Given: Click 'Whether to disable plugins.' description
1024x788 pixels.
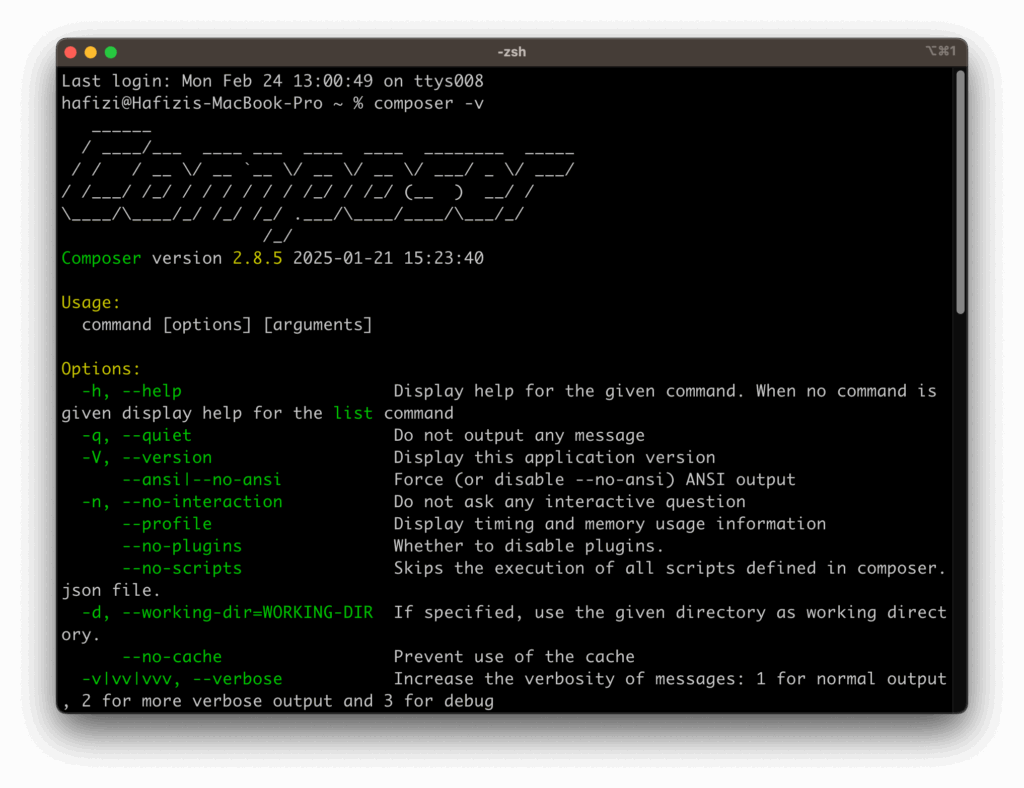Looking at the screenshot, I should [x=529, y=546].
